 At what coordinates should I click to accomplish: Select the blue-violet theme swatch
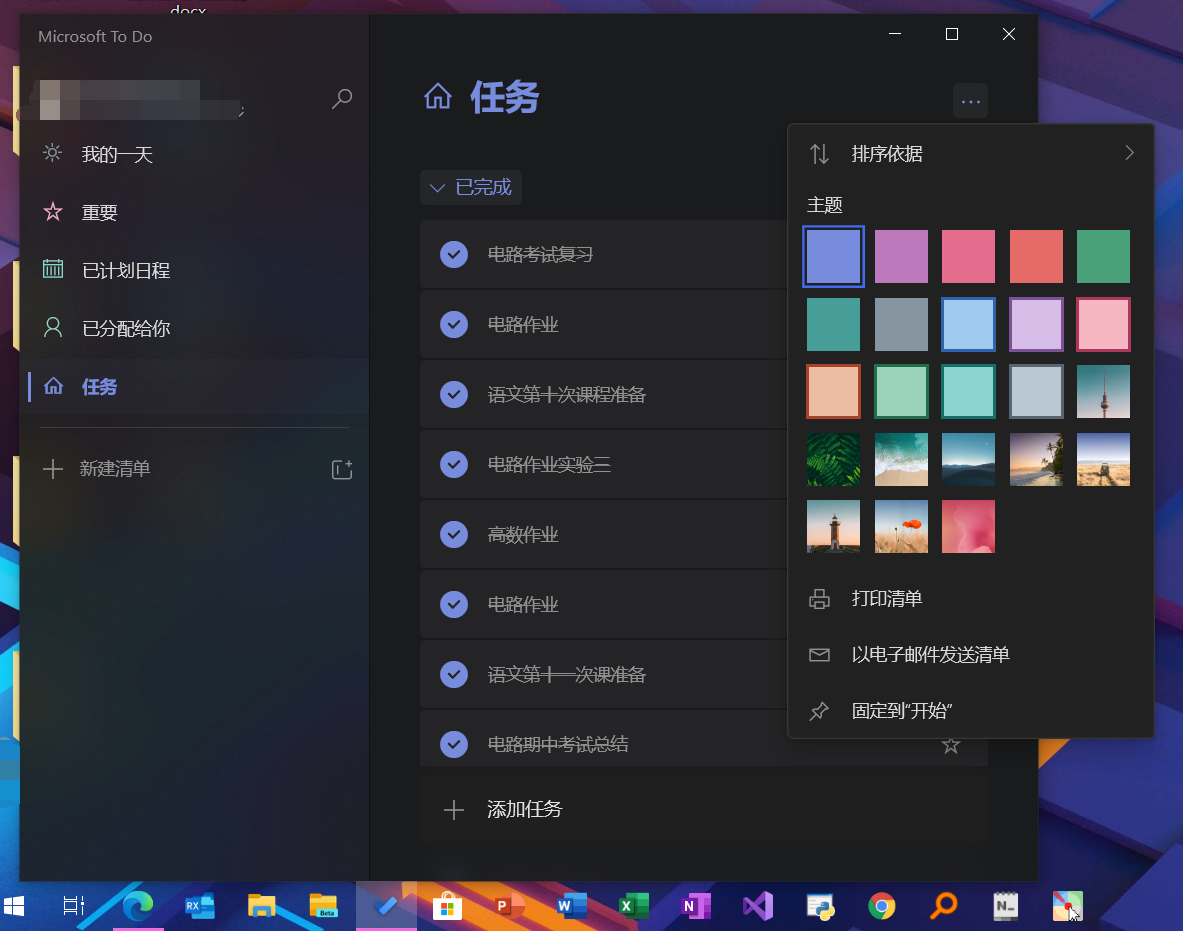tap(833, 257)
